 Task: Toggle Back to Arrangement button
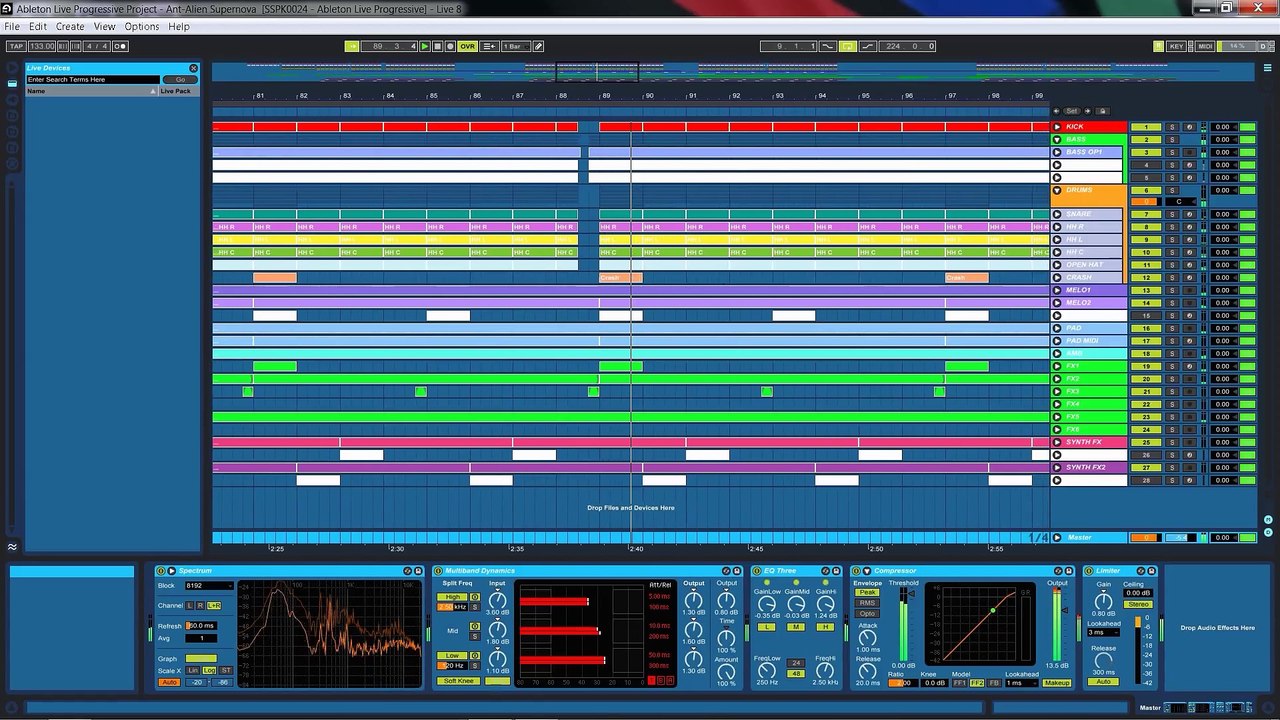[490, 46]
